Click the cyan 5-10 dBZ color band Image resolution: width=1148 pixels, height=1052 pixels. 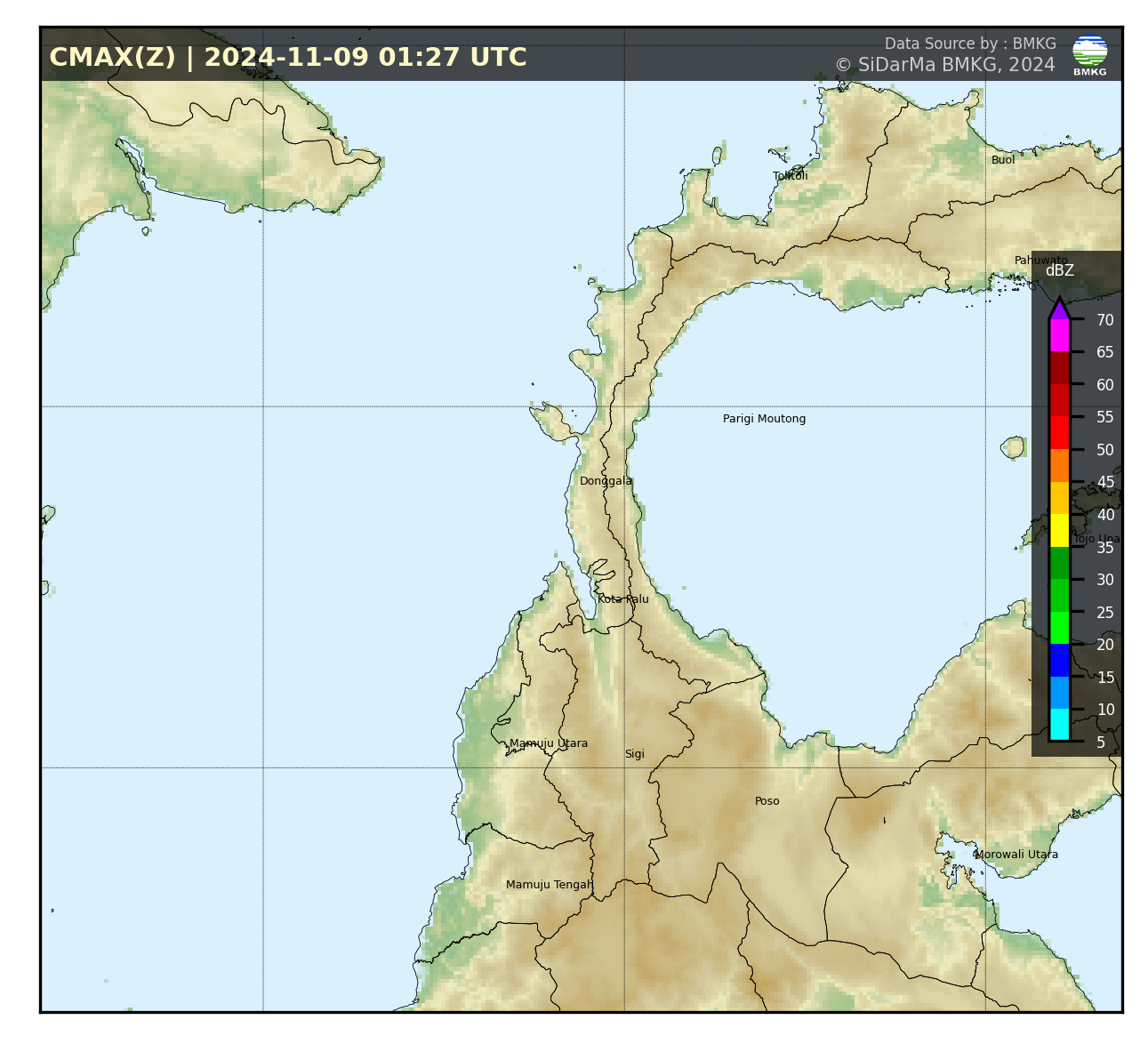point(1059,725)
